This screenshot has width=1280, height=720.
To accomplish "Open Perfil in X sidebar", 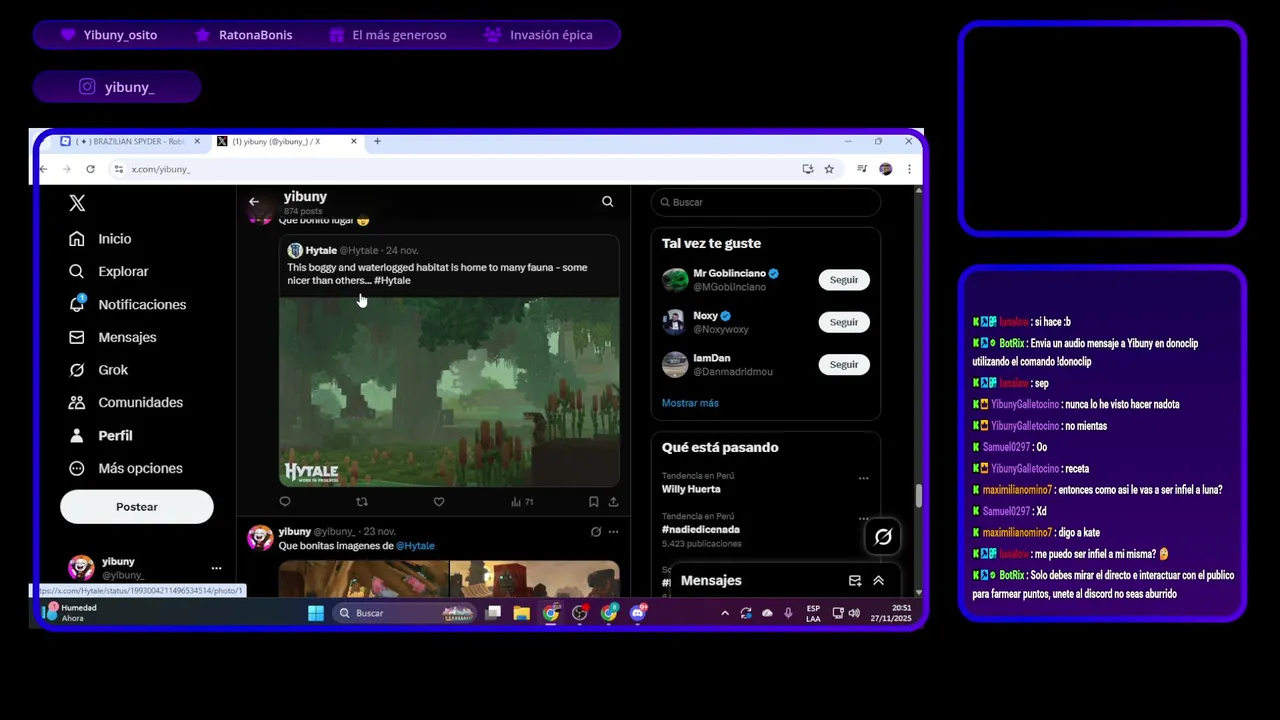I will (x=100, y=435).
